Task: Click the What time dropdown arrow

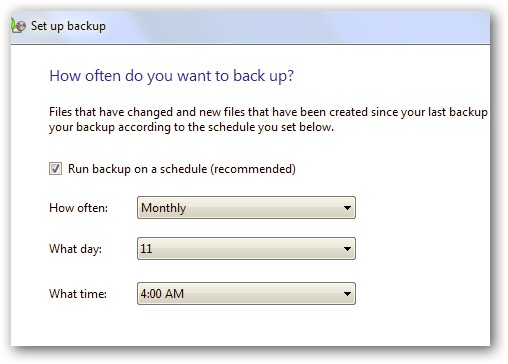Action: click(347, 294)
